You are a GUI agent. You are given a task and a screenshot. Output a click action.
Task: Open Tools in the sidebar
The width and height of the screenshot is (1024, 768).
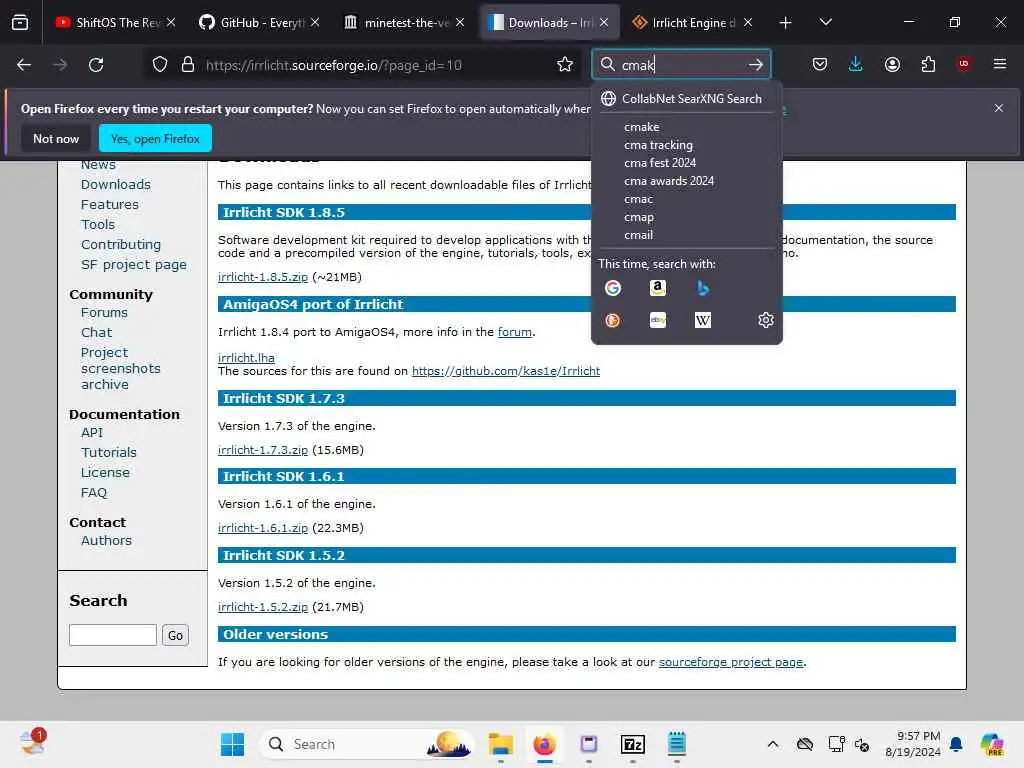click(98, 225)
